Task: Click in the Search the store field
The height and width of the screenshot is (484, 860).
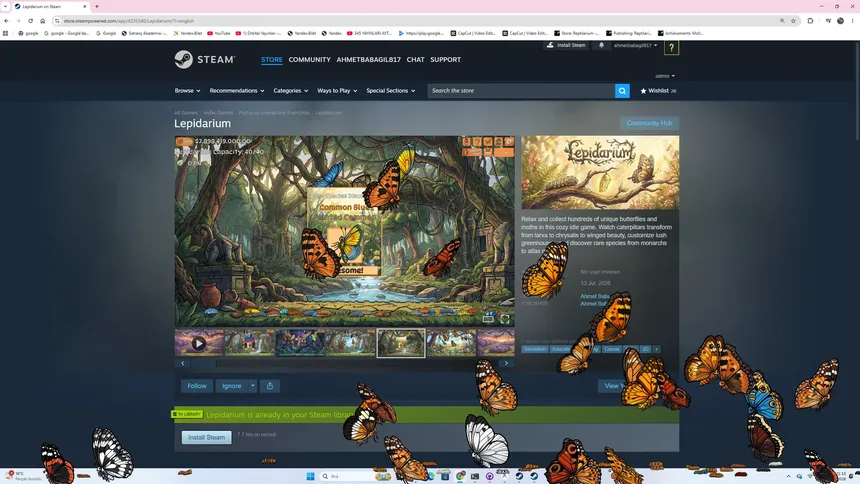Action: (x=521, y=91)
